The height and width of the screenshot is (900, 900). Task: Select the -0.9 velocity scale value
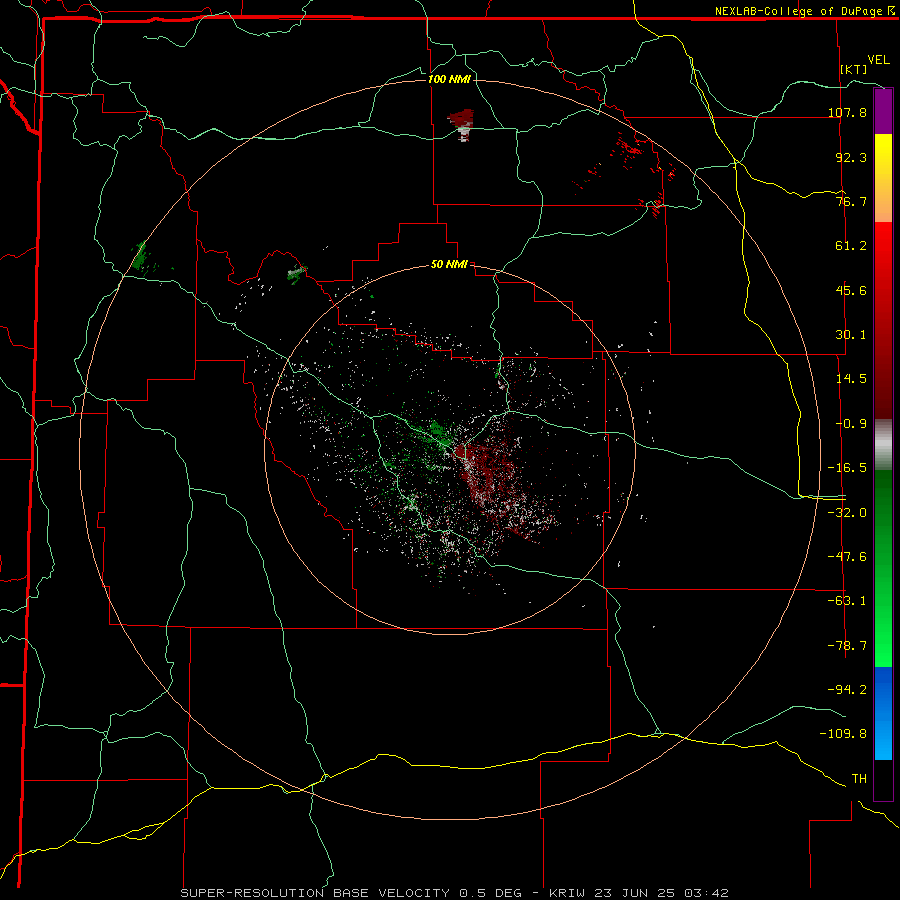851,424
